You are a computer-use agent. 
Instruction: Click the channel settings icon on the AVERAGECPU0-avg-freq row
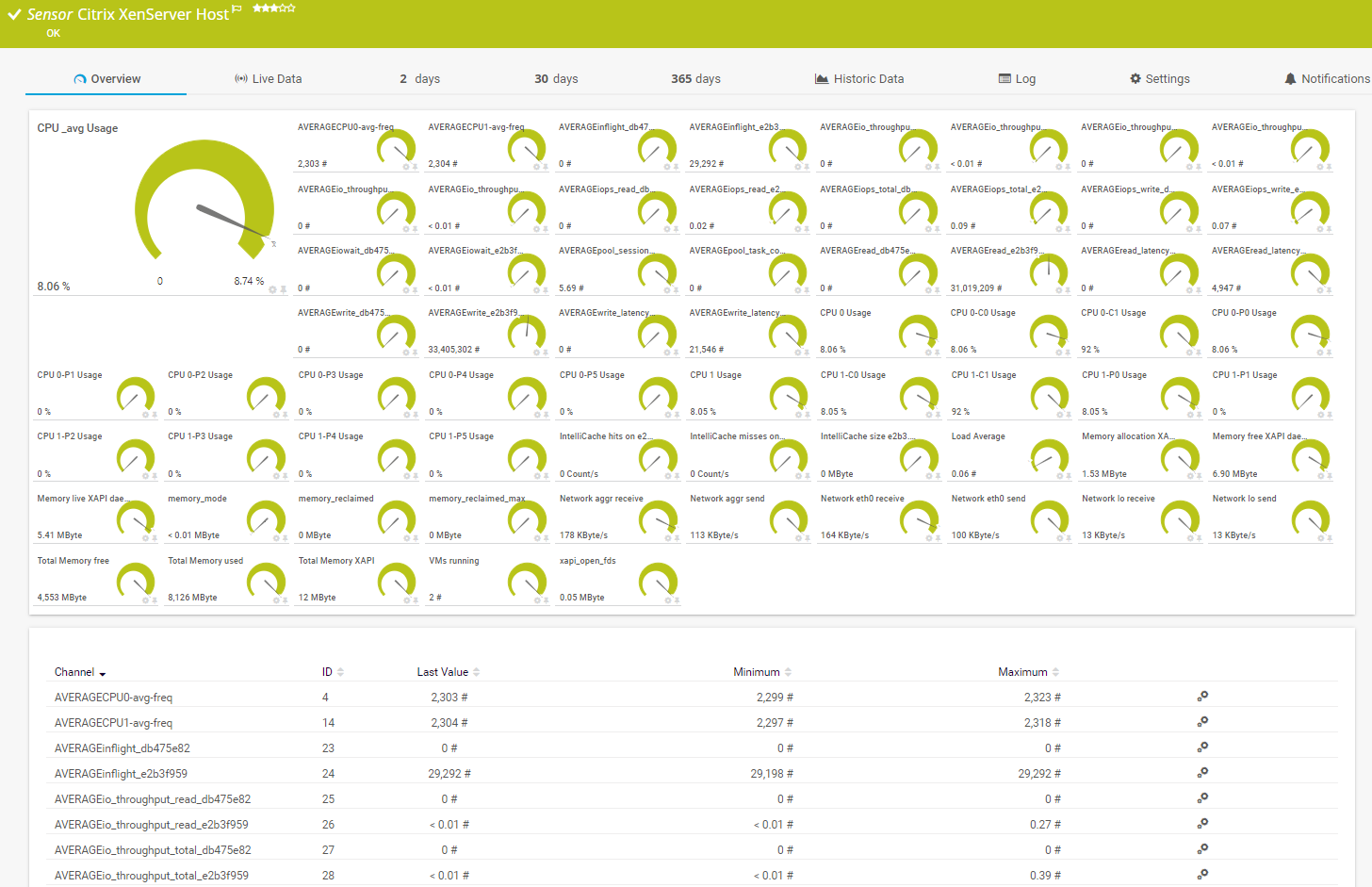coord(1202,697)
